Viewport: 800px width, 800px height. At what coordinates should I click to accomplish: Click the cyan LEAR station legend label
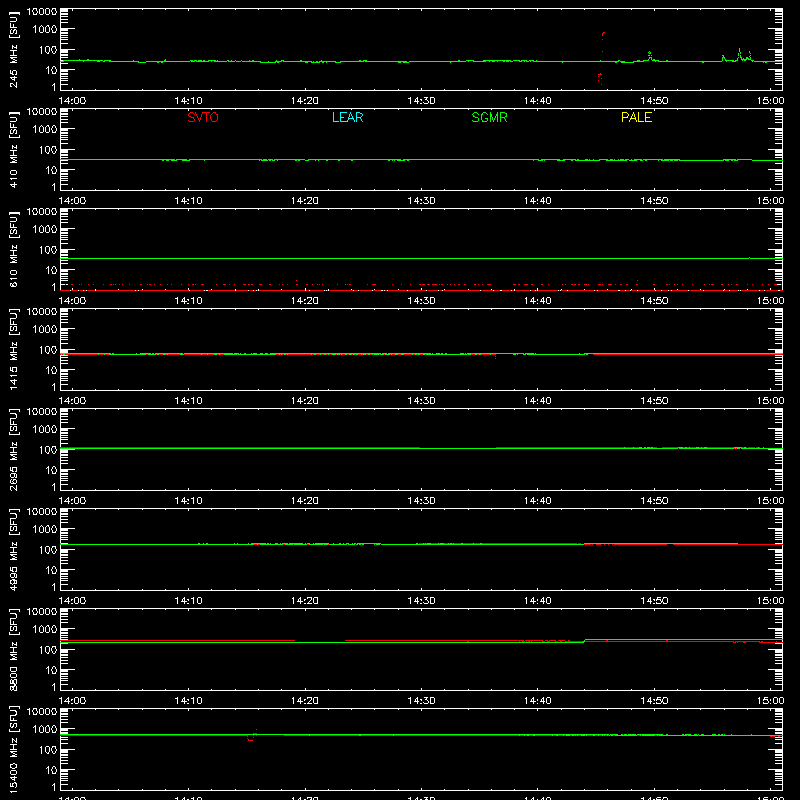pos(347,117)
